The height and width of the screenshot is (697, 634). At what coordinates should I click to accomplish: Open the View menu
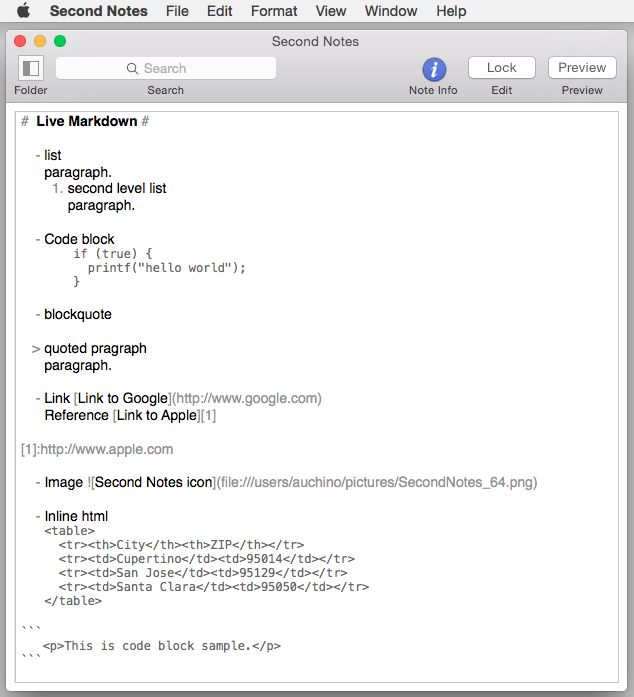331,11
